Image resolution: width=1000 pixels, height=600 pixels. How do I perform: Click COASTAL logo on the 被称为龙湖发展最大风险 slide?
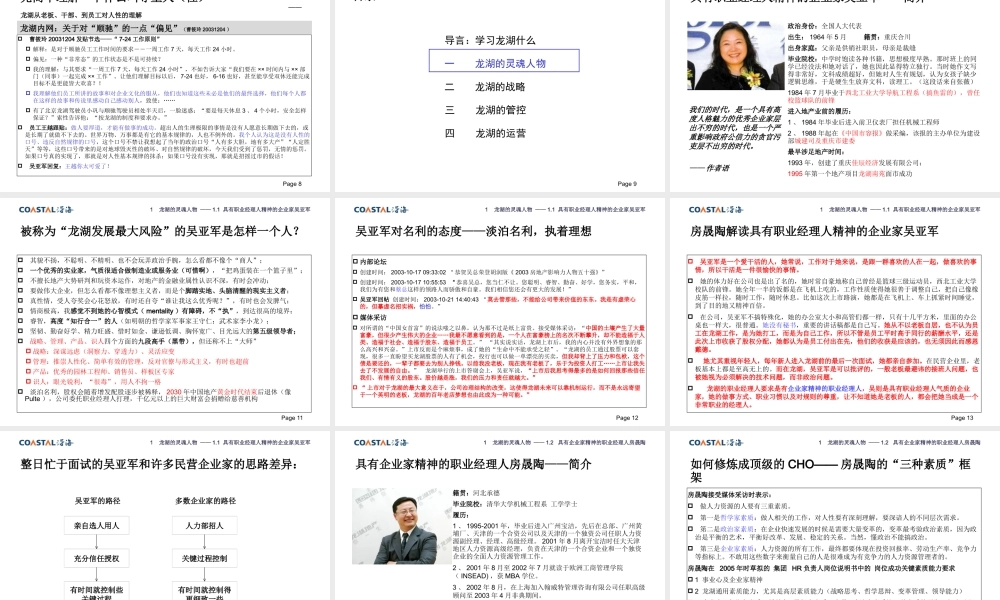[46, 209]
